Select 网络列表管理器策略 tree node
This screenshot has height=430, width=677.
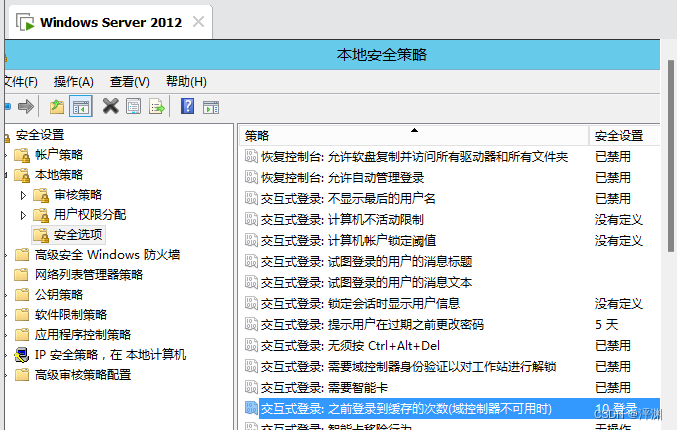point(89,275)
